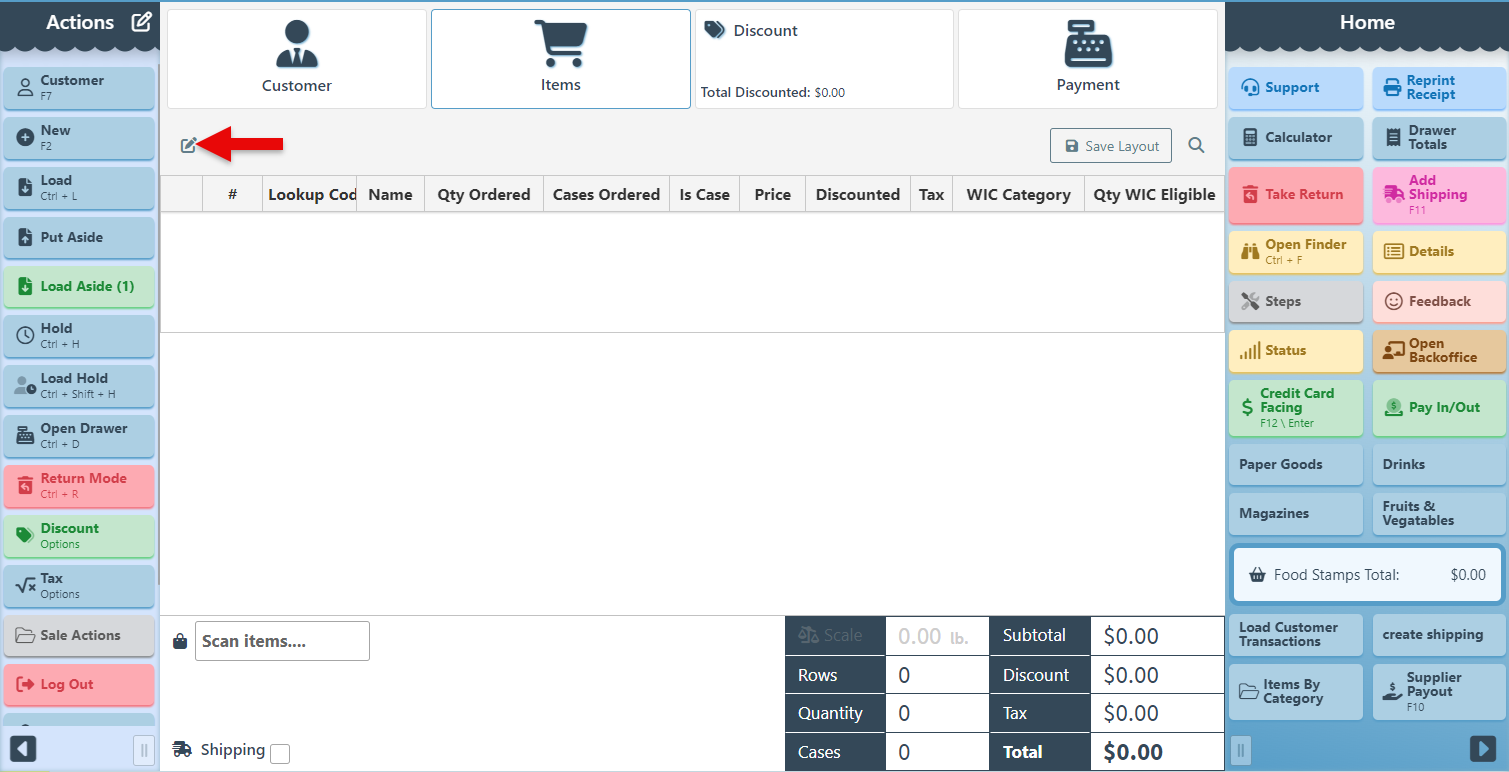Image resolution: width=1509 pixels, height=772 pixels.
Task: Click the search magnifier icon beside Save Layout
Action: click(x=1196, y=146)
